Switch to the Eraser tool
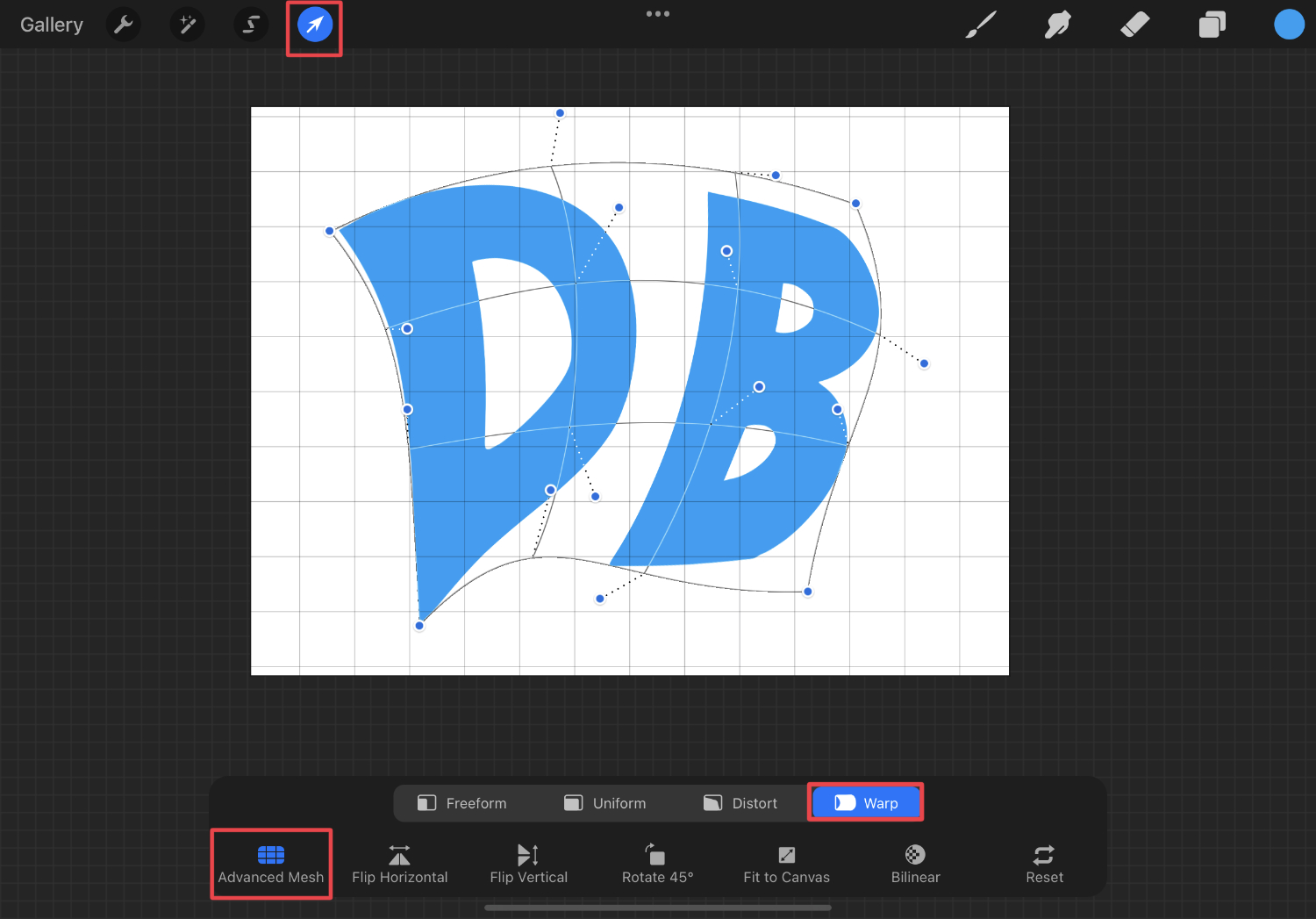 (x=1134, y=24)
